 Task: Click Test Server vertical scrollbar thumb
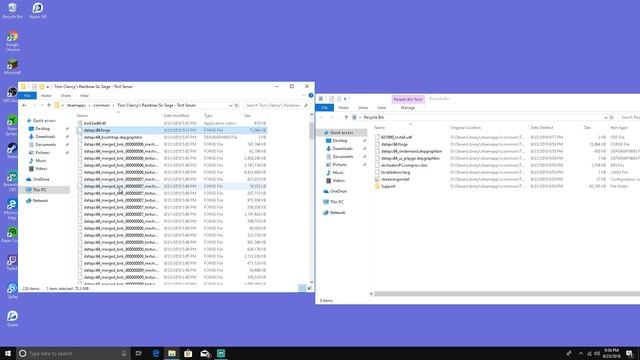(x=312, y=130)
